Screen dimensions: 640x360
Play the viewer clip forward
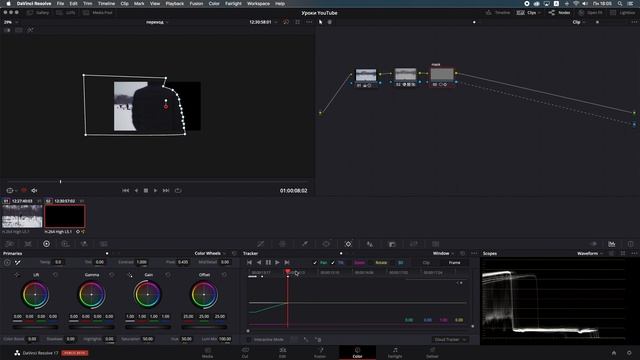point(156,191)
